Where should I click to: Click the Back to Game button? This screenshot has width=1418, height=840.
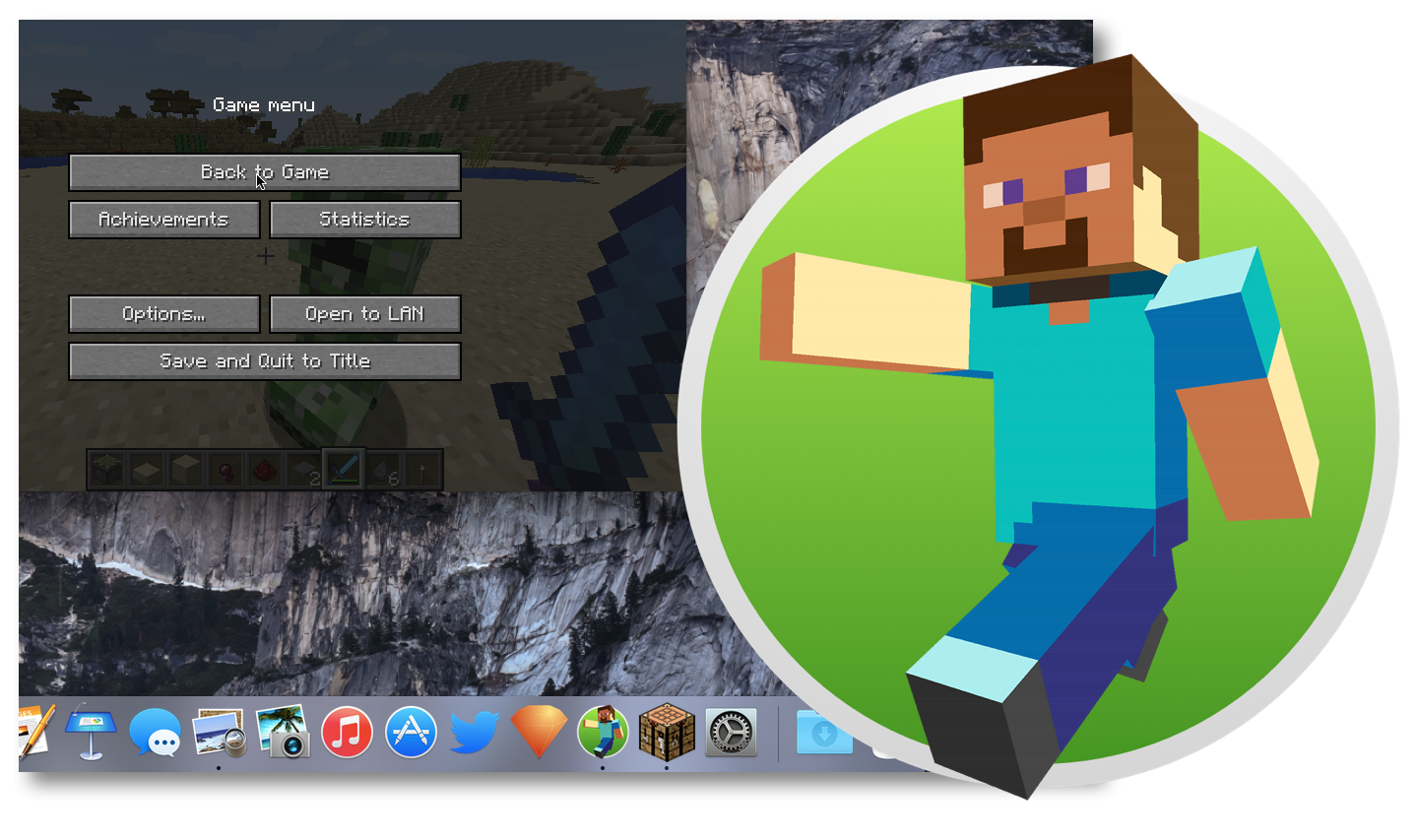pyautogui.click(x=265, y=172)
